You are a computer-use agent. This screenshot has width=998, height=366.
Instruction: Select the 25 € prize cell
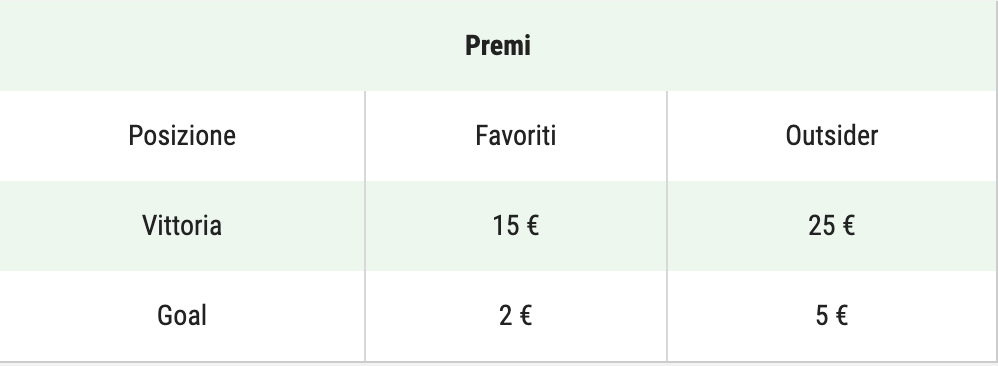[x=831, y=226]
